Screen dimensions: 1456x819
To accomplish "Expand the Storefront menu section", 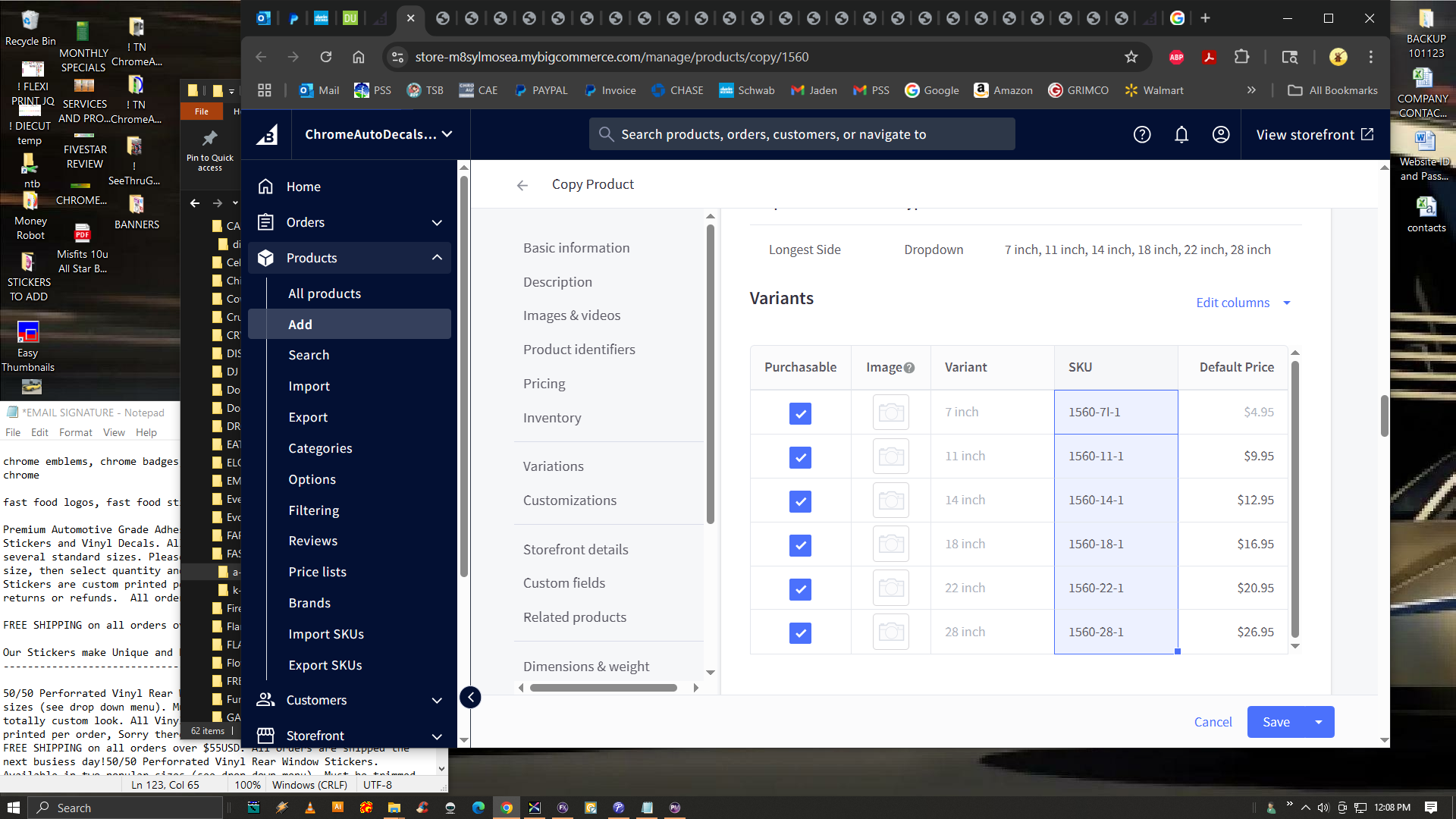I will click(x=437, y=736).
